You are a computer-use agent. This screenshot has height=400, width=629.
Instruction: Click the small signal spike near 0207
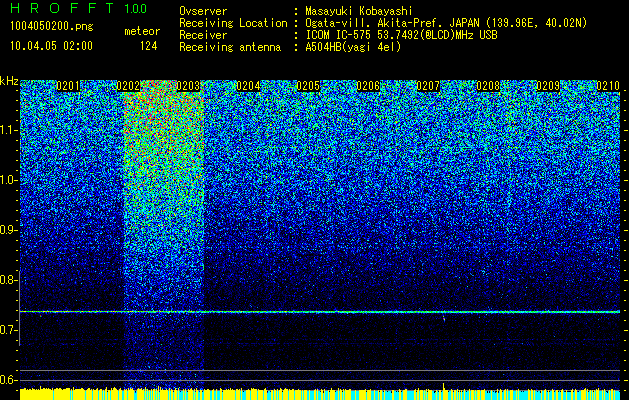click(444, 319)
